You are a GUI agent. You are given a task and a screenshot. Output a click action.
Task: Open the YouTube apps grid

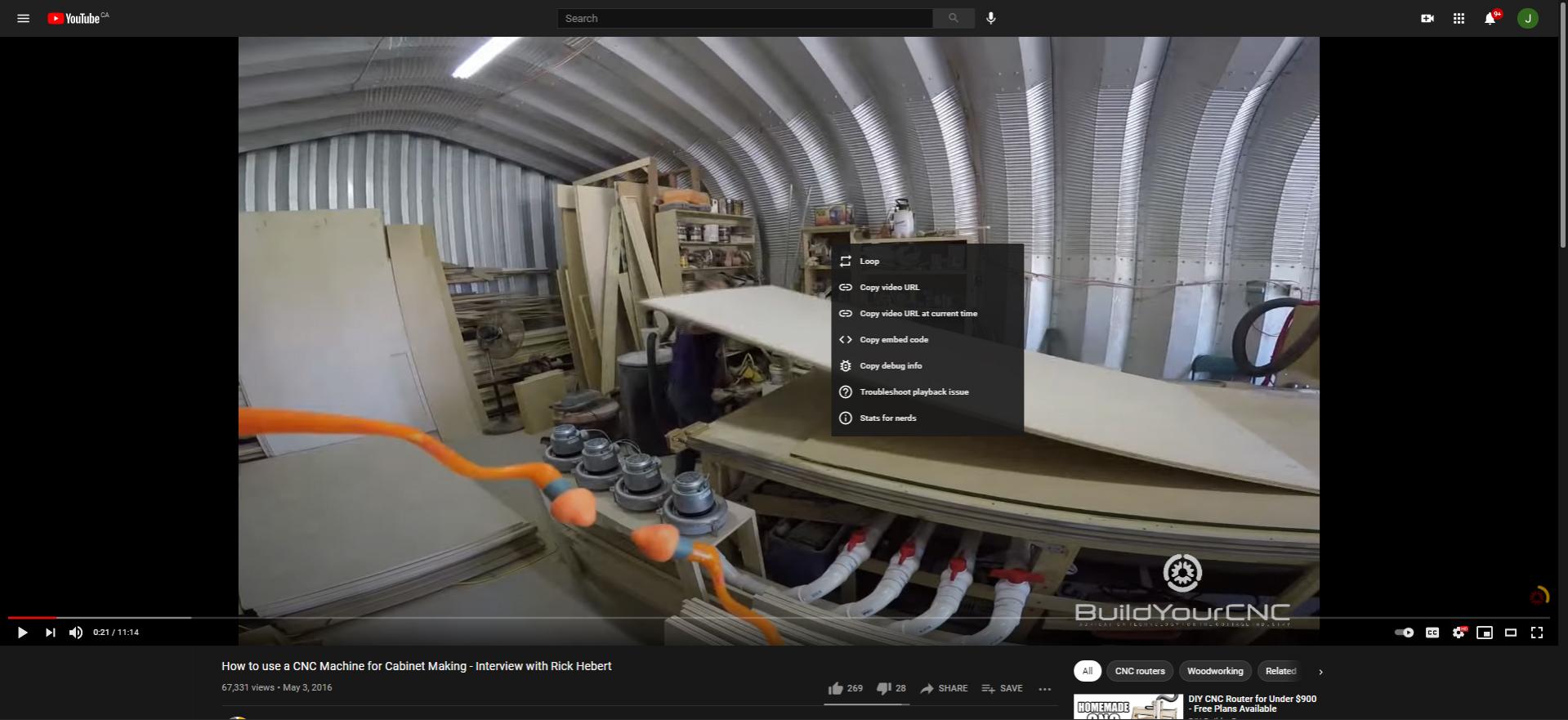tap(1459, 18)
